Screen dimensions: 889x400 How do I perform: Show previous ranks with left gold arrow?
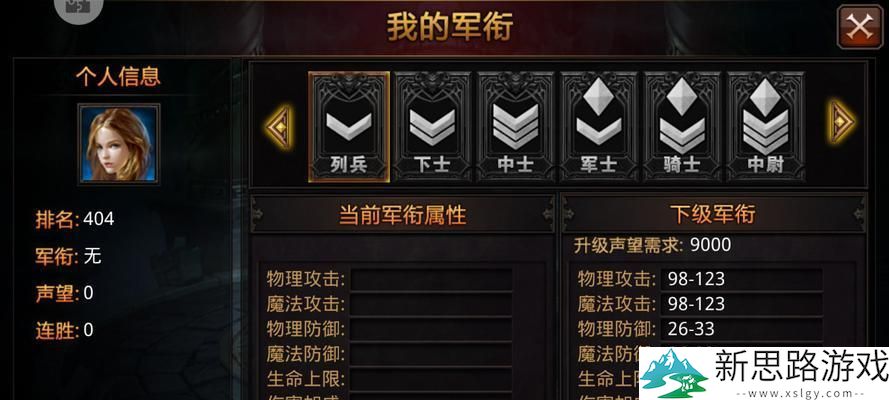pyautogui.click(x=280, y=127)
